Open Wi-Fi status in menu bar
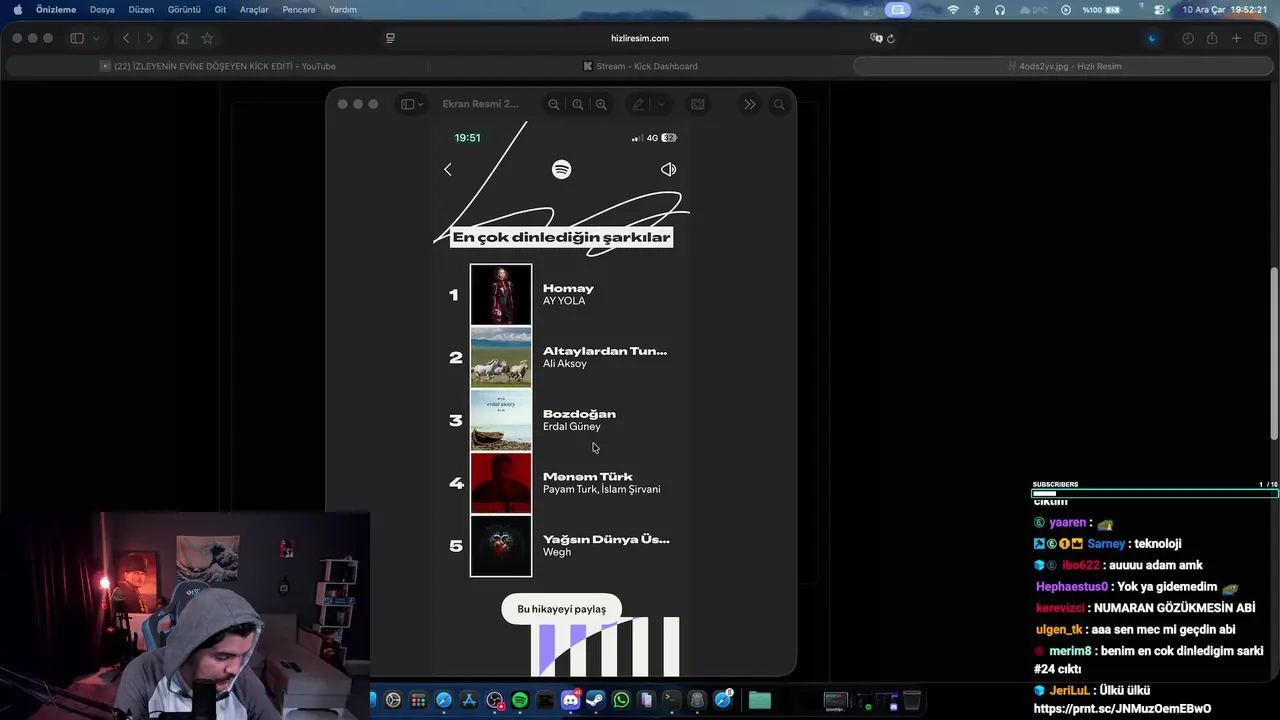The image size is (1280, 720). pos(953,10)
